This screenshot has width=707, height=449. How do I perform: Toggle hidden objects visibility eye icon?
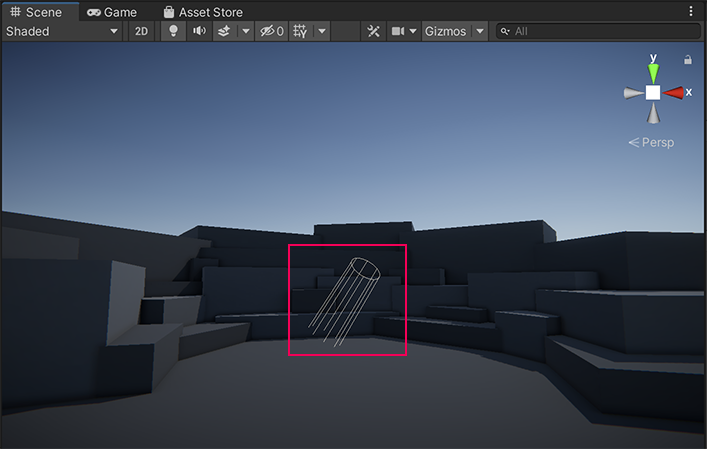271,31
